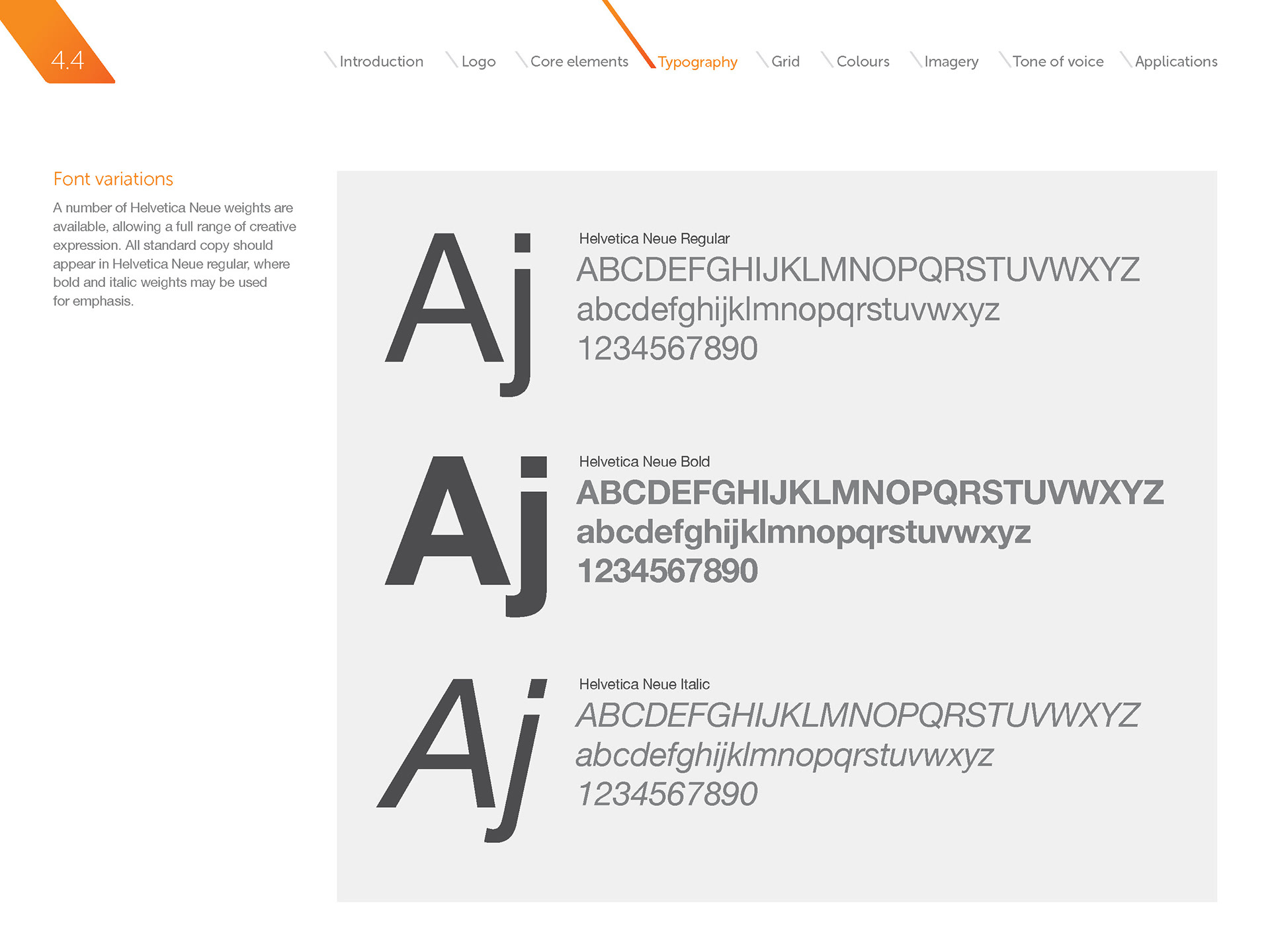Jump to the Applications tab
This screenshot has width=1270, height=952.
(x=1175, y=61)
